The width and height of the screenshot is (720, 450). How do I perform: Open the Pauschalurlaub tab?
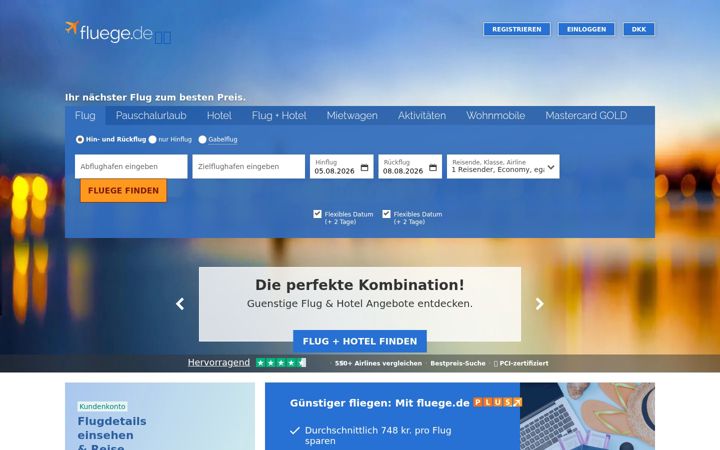point(151,116)
